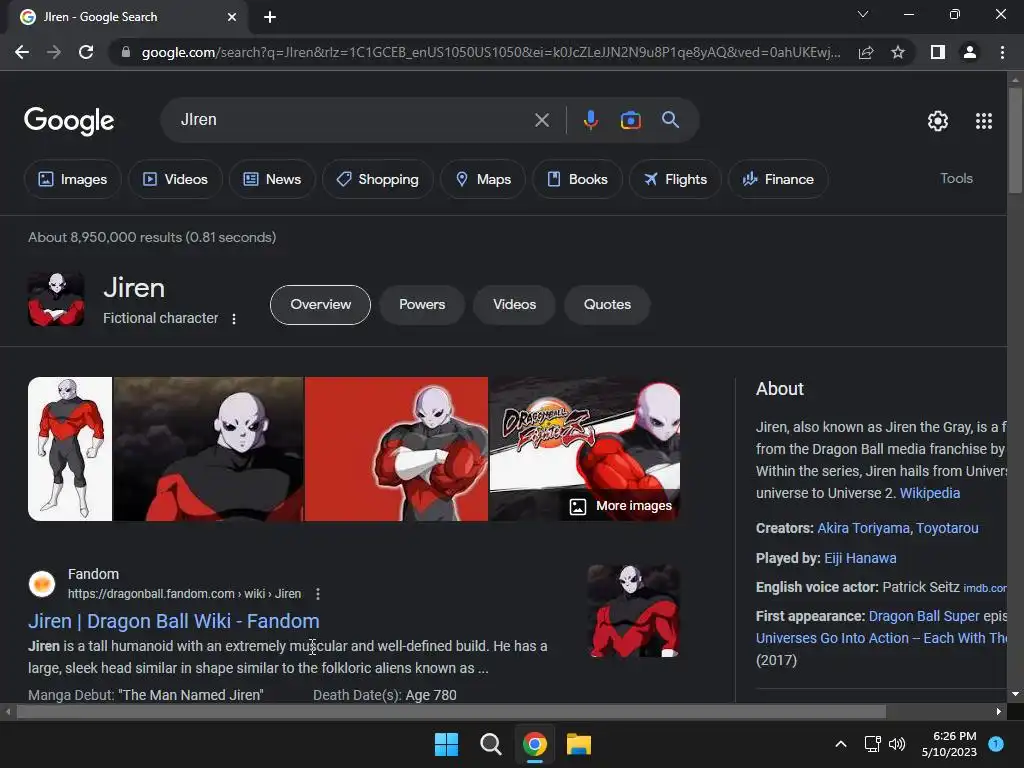This screenshot has width=1024, height=768.
Task: Open File Explorer from the taskbar
Action: tap(579, 744)
